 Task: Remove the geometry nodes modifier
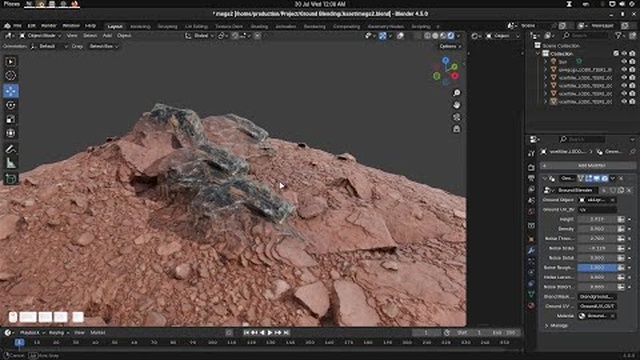[621, 178]
